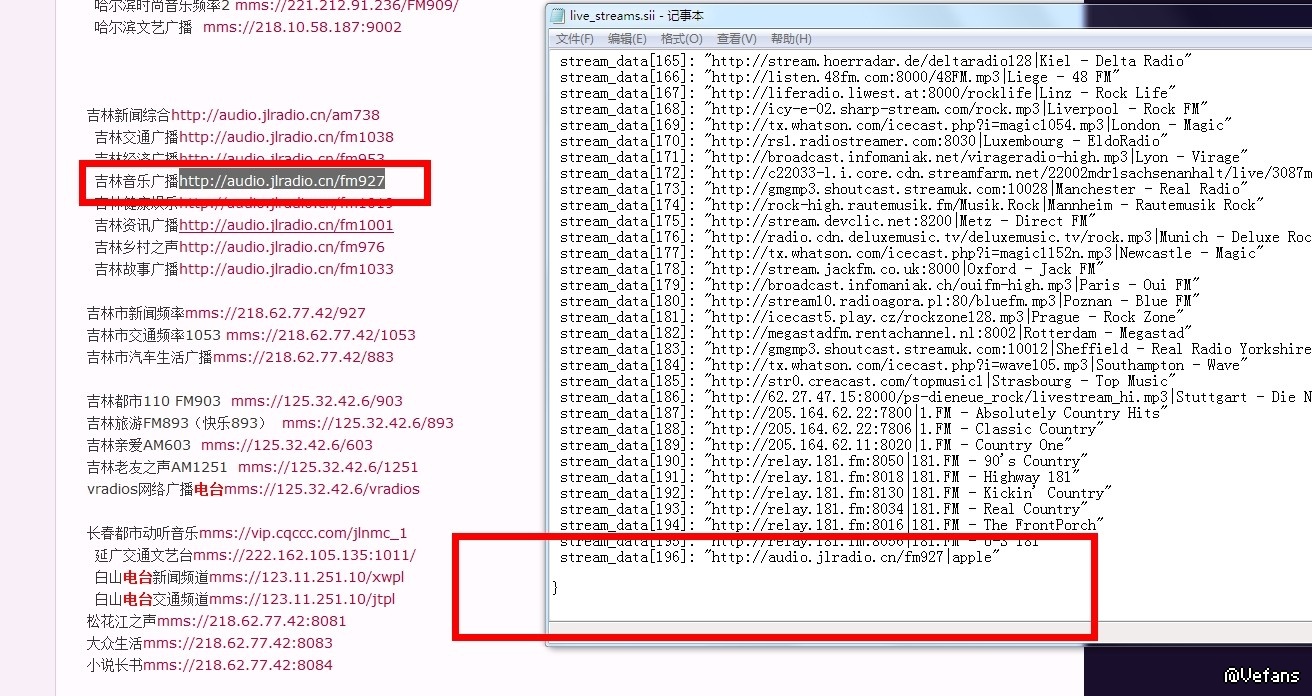Open the 编辑(E) menu in Notepad
Image resolution: width=1312 pixels, height=696 pixels.
627,39
